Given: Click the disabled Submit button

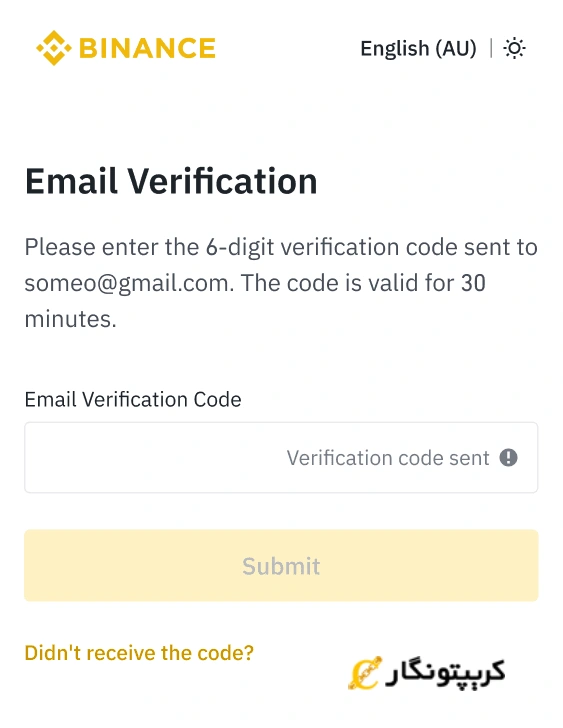Looking at the screenshot, I should point(281,566).
